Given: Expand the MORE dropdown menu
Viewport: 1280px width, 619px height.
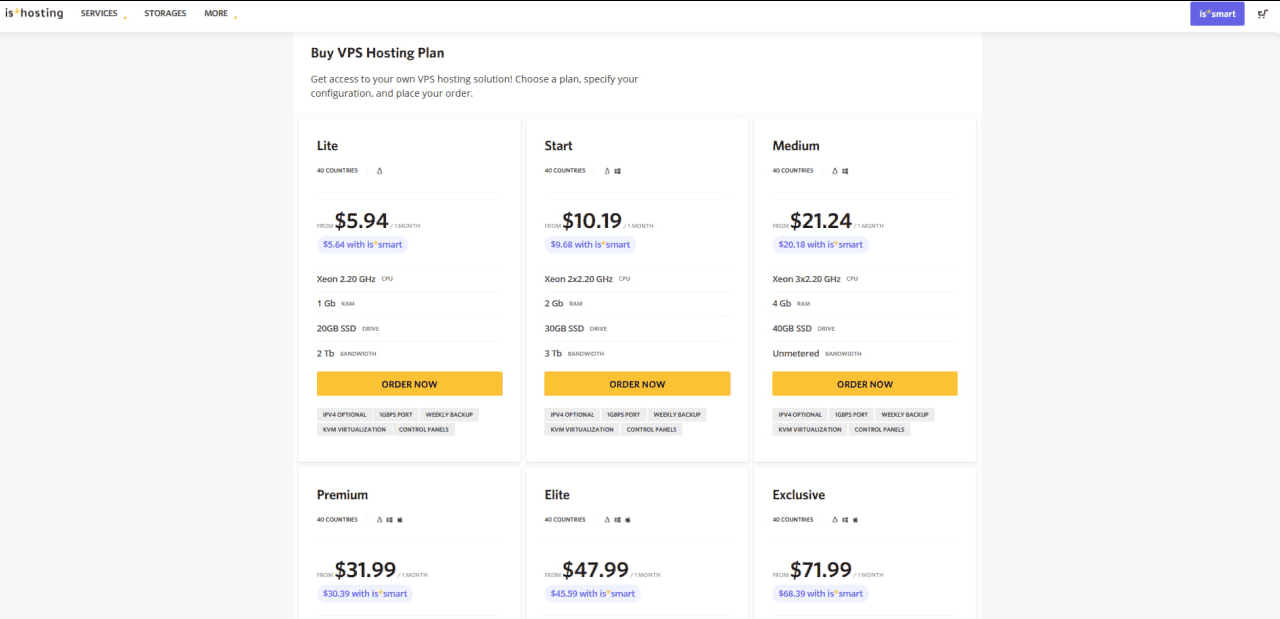Looking at the screenshot, I should (217, 14).
